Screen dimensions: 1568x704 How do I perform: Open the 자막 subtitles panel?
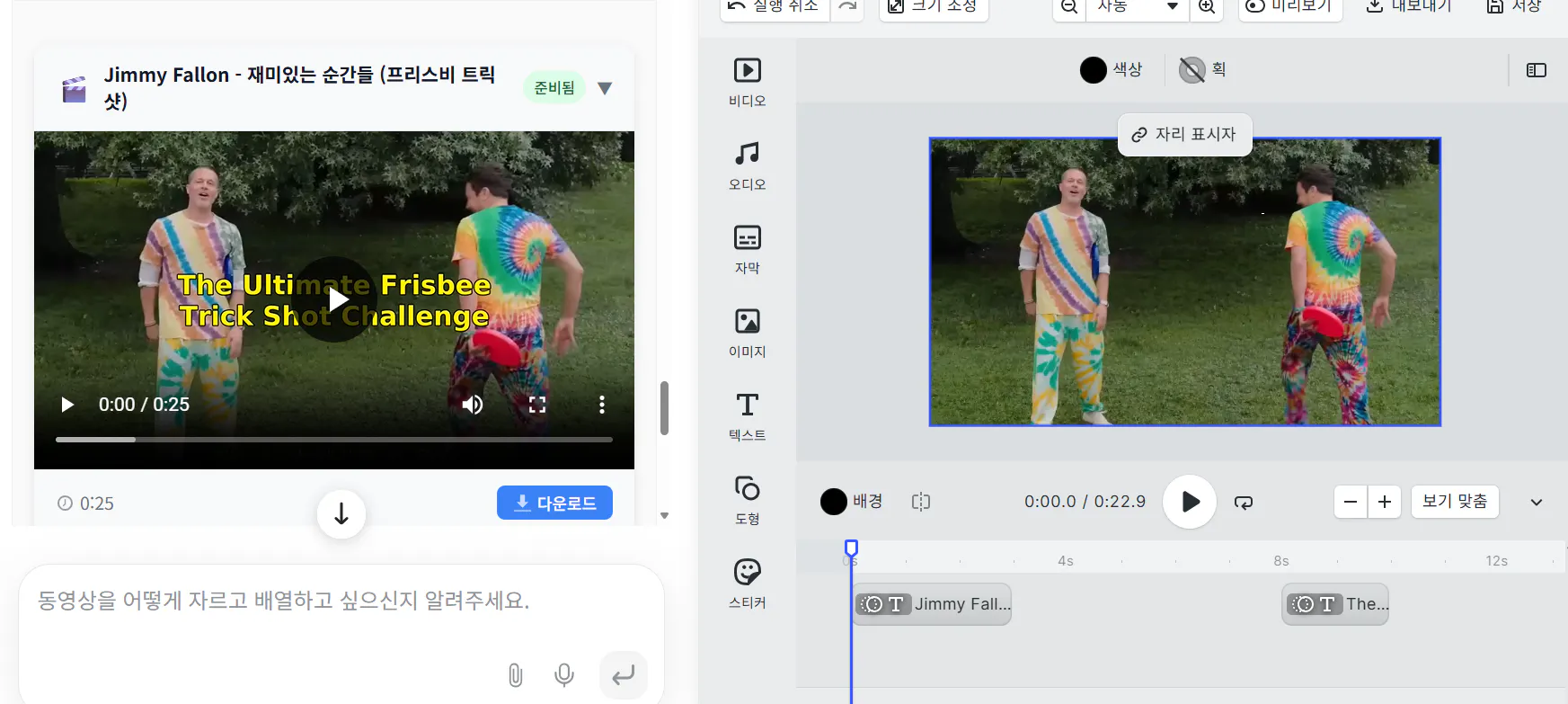[747, 249]
